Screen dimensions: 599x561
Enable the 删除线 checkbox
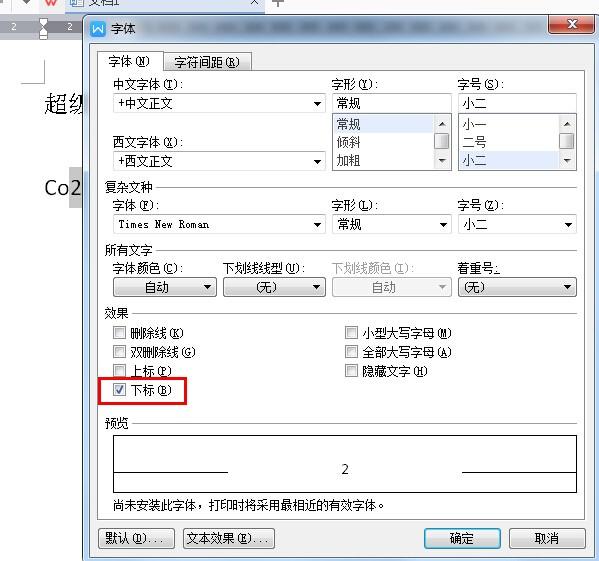point(119,333)
